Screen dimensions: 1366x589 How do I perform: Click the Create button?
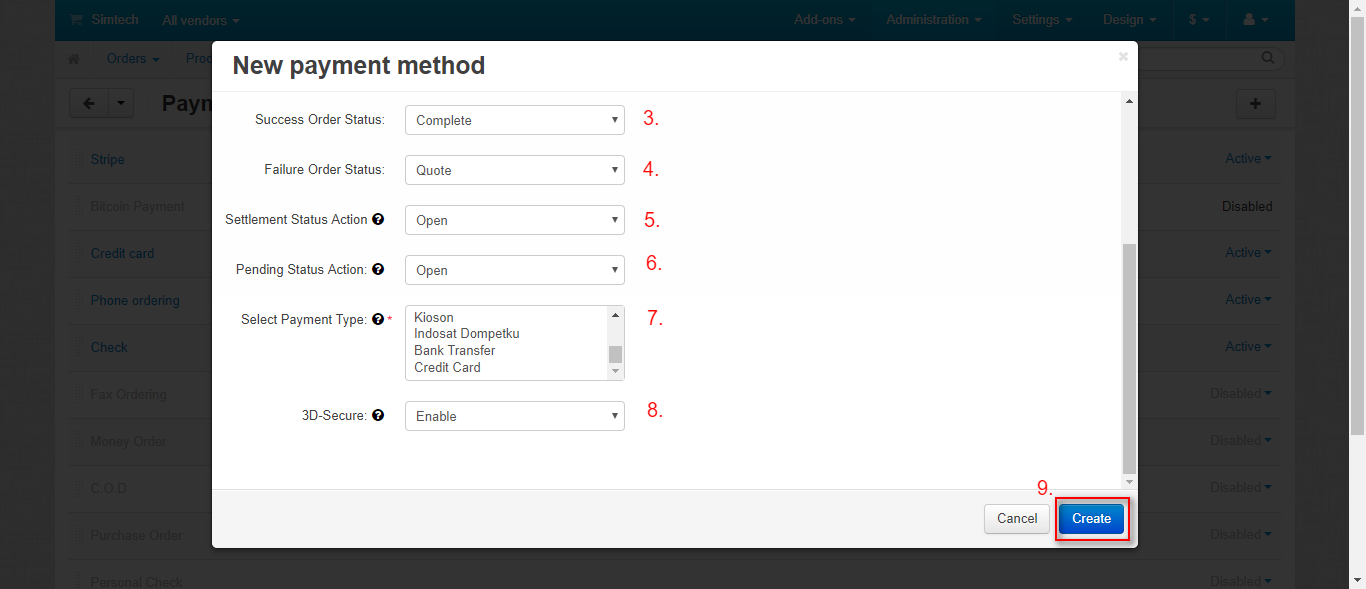[1091, 518]
